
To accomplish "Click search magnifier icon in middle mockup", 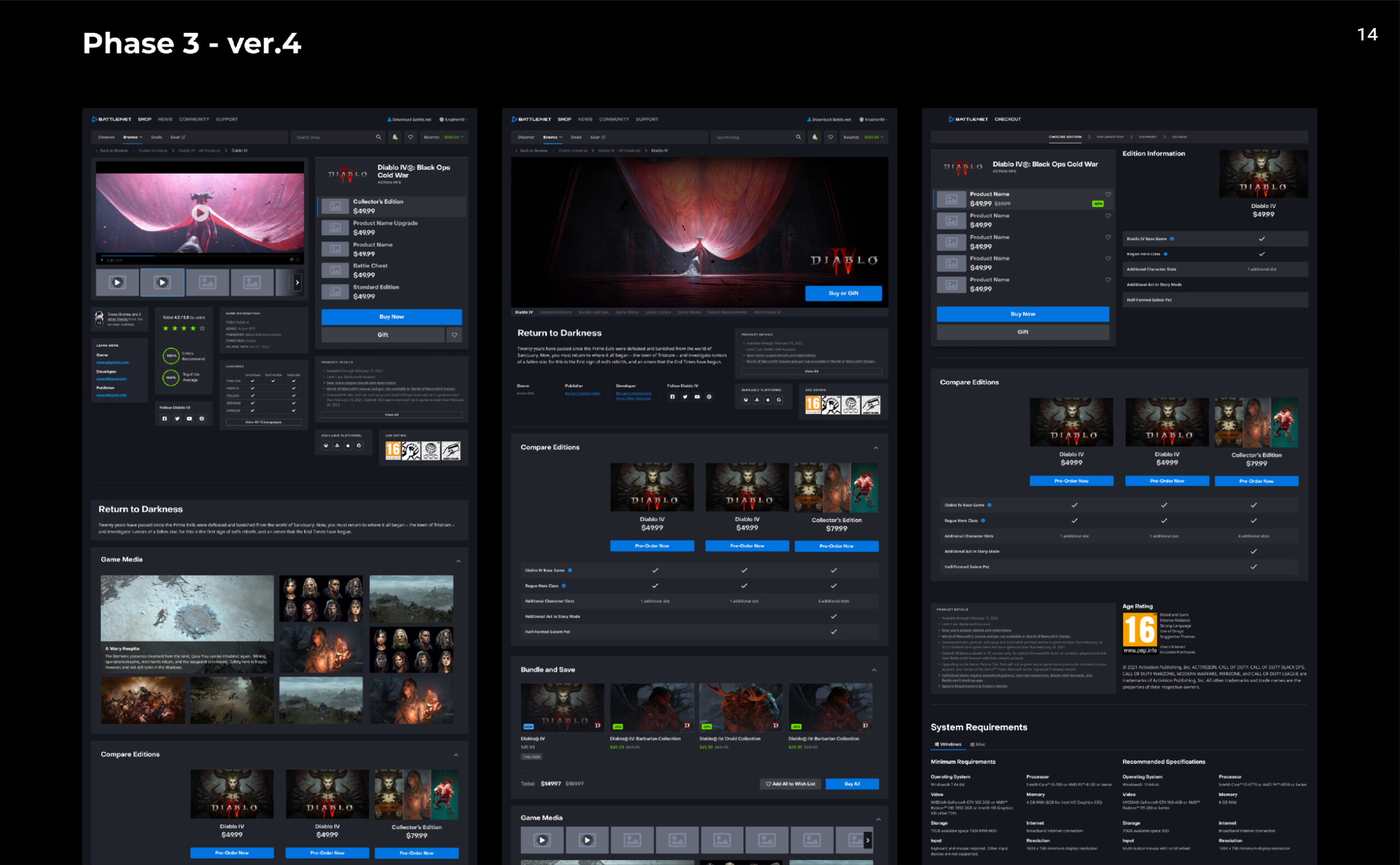I will point(798,137).
